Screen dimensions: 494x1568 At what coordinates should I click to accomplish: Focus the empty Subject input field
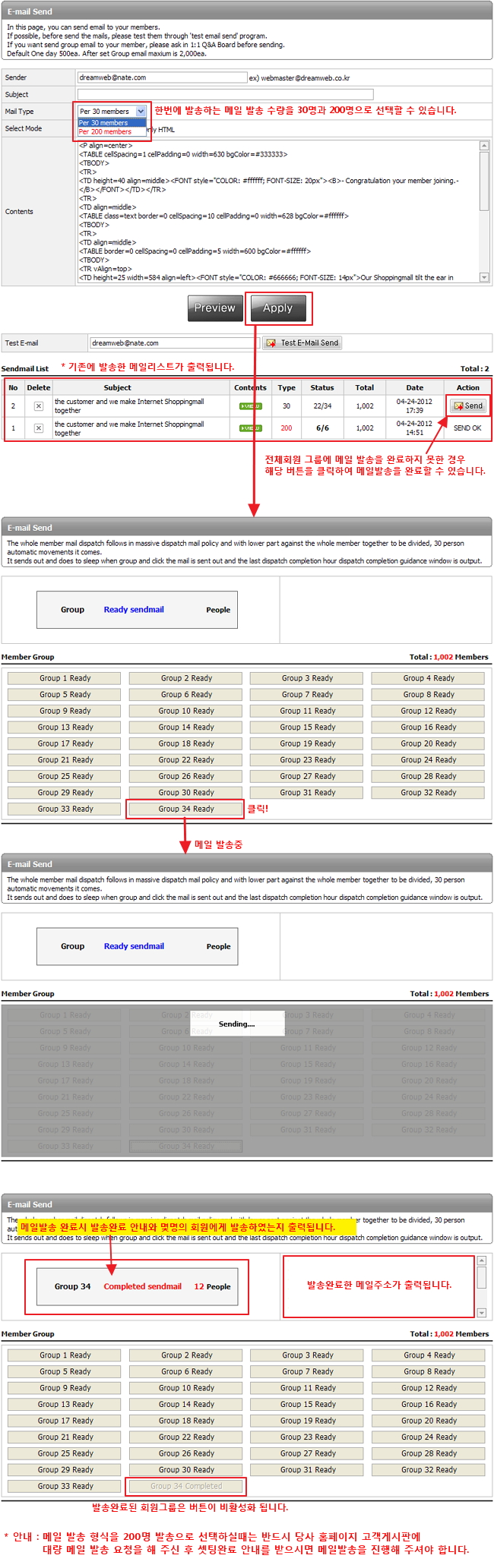pos(225,95)
